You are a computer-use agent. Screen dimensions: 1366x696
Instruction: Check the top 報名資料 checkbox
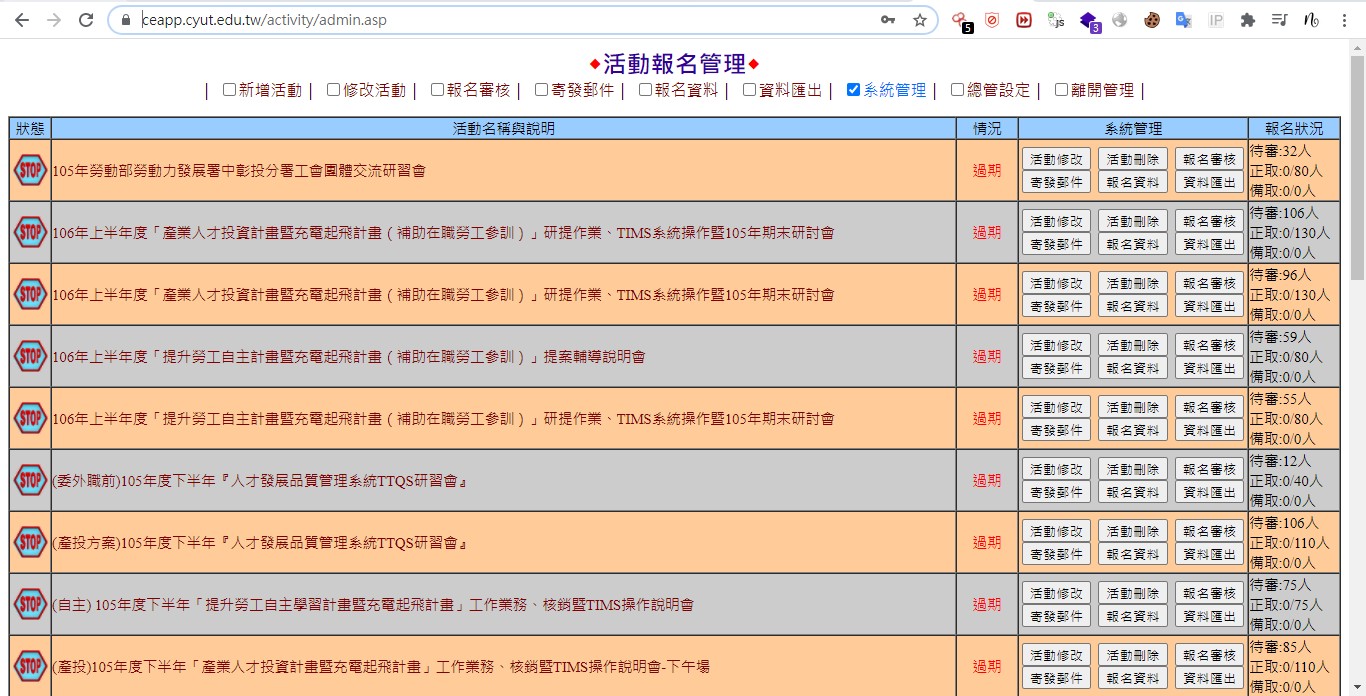pos(645,90)
